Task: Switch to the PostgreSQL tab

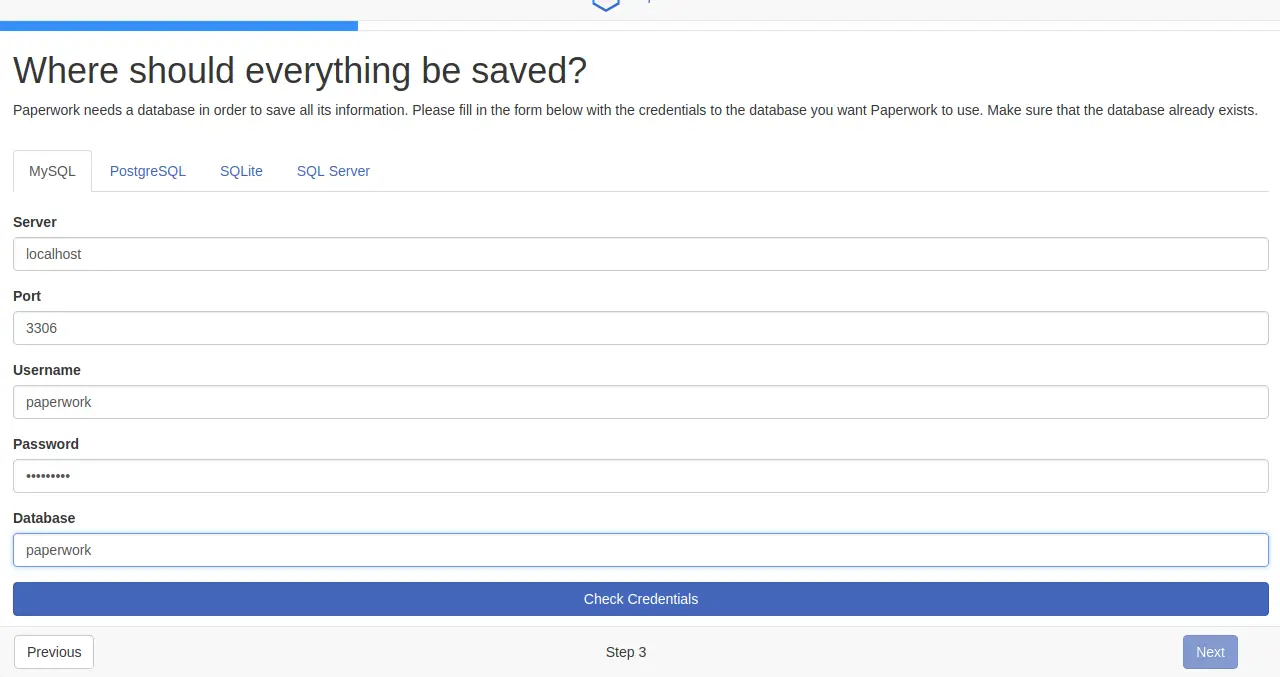Action: point(148,171)
